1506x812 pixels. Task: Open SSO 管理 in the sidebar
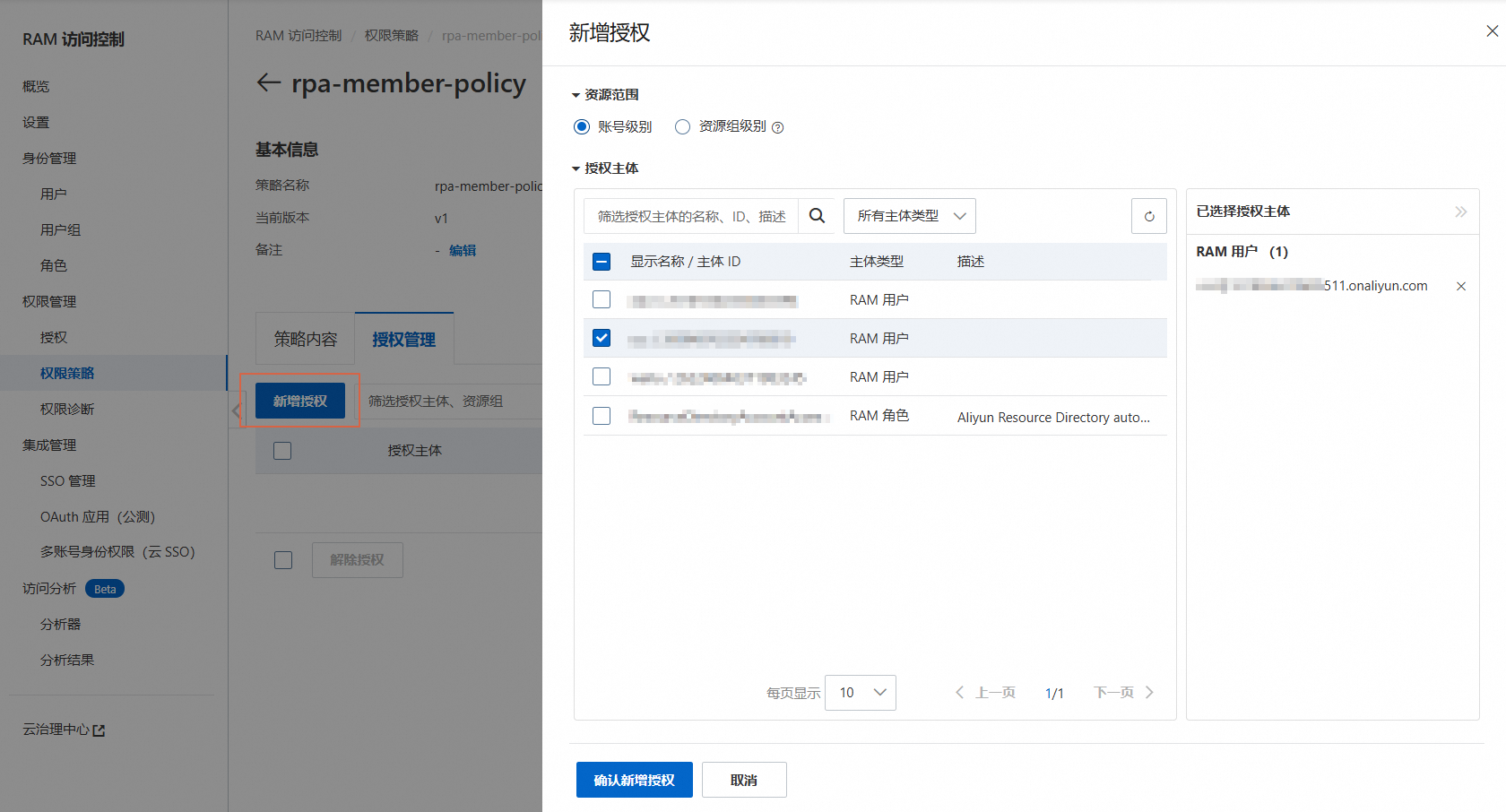pos(68,480)
